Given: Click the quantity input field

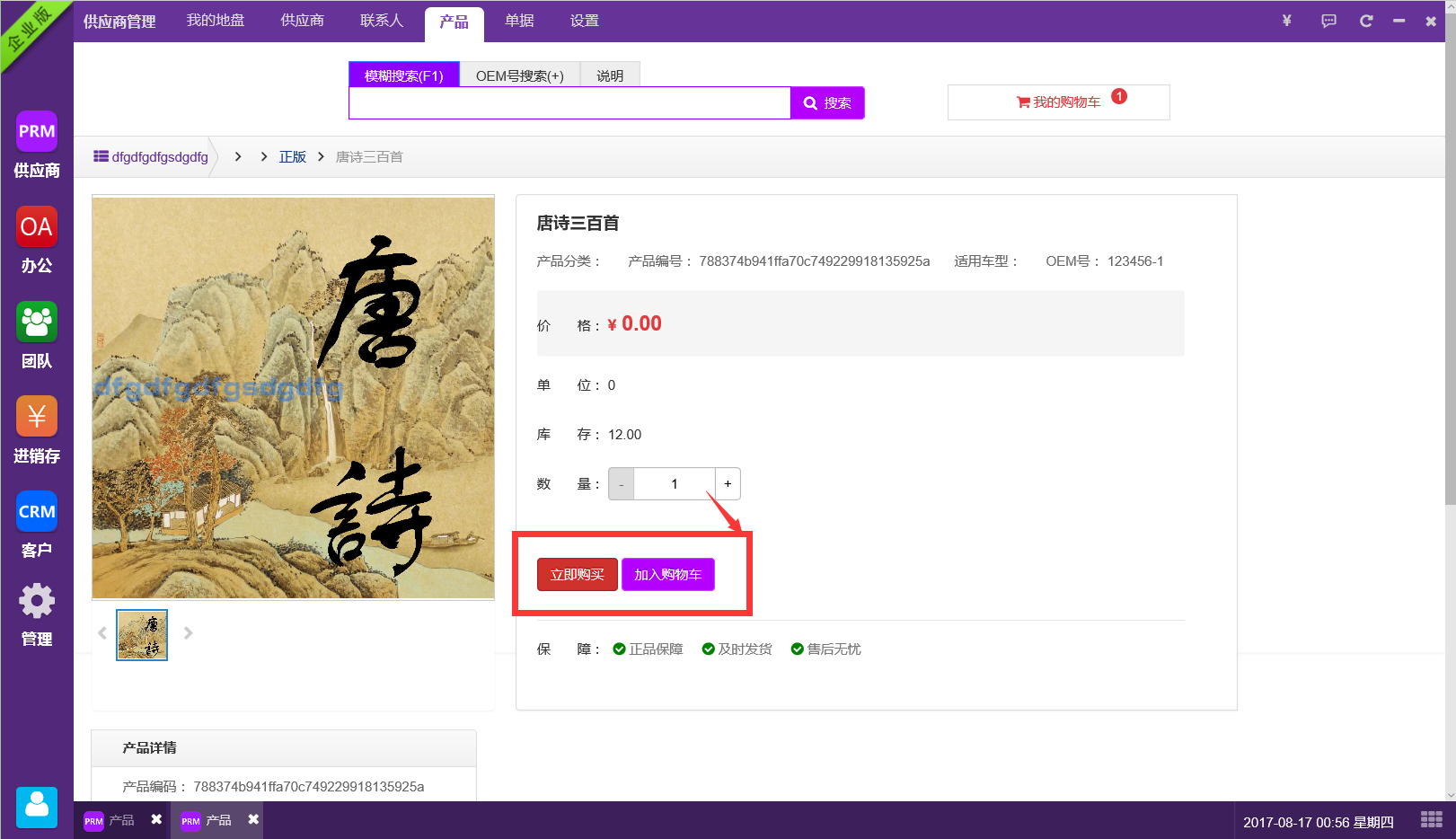Looking at the screenshot, I should [675, 484].
